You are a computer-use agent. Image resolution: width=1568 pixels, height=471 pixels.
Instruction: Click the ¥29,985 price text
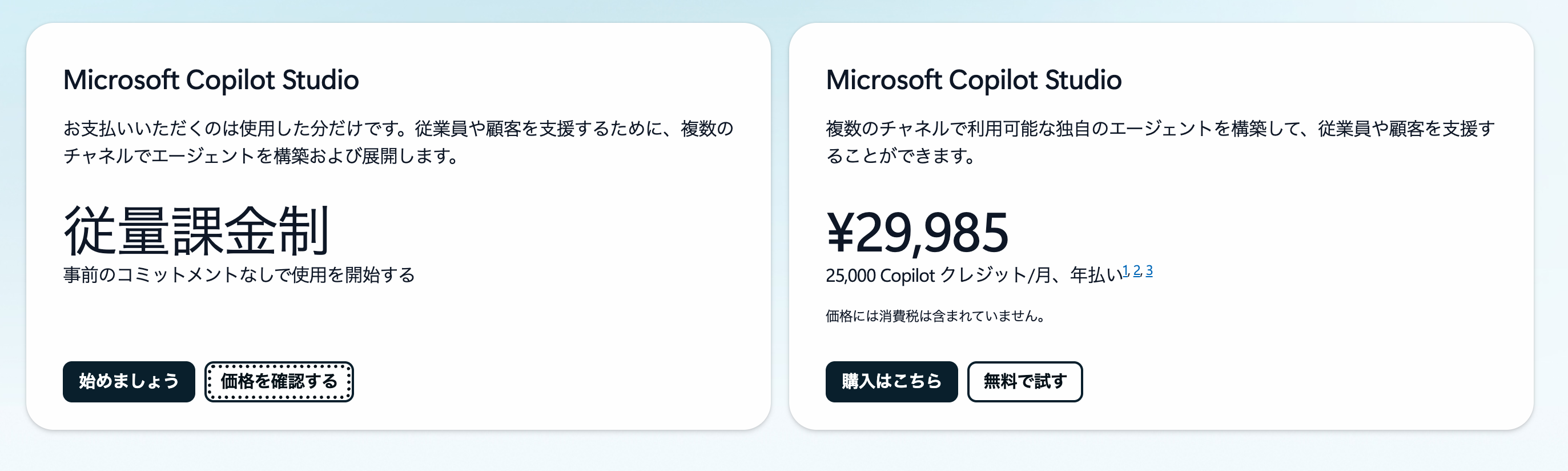point(916,232)
